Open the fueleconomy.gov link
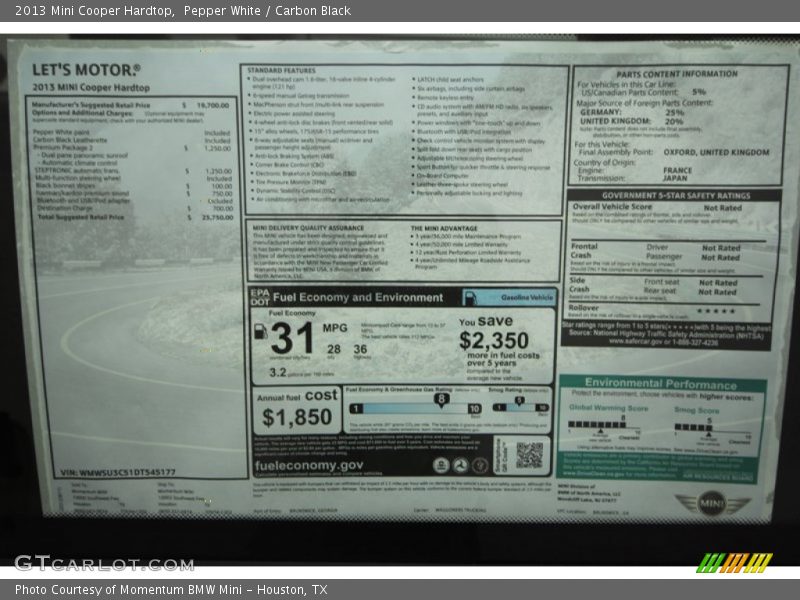This screenshot has width=800, height=600. tap(309, 465)
